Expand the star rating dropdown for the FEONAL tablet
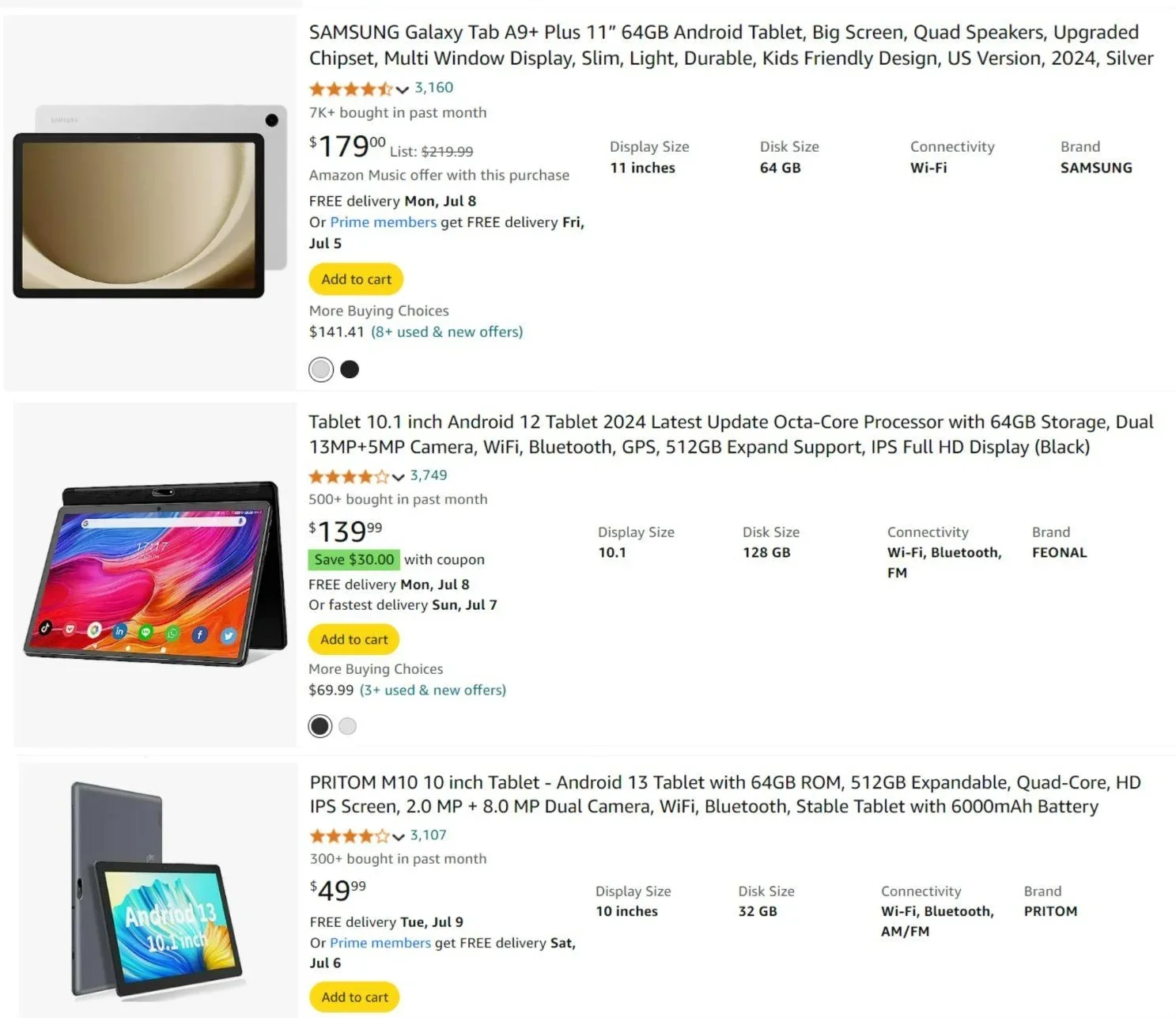Image resolution: width=1176 pixels, height=1018 pixels. (x=398, y=477)
